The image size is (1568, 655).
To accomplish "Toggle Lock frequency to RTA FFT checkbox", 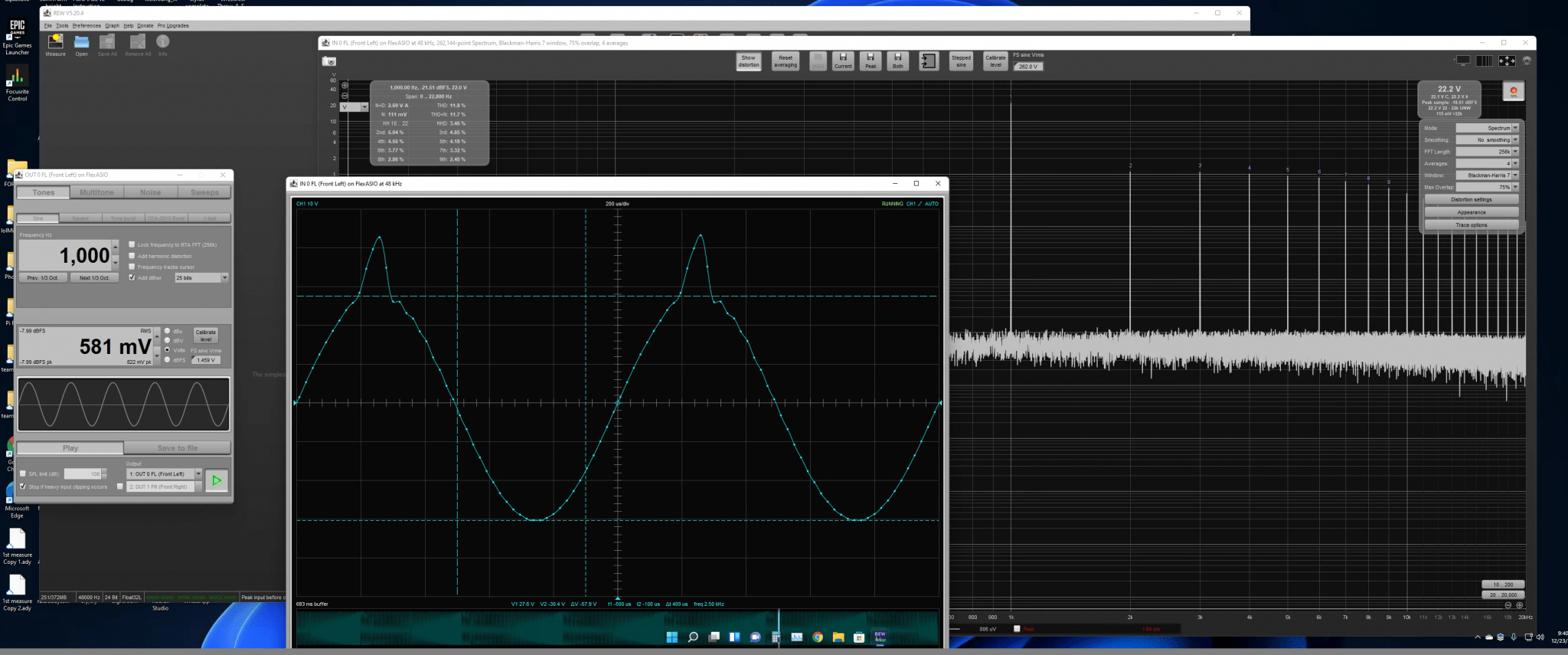I will click(x=132, y=244).
